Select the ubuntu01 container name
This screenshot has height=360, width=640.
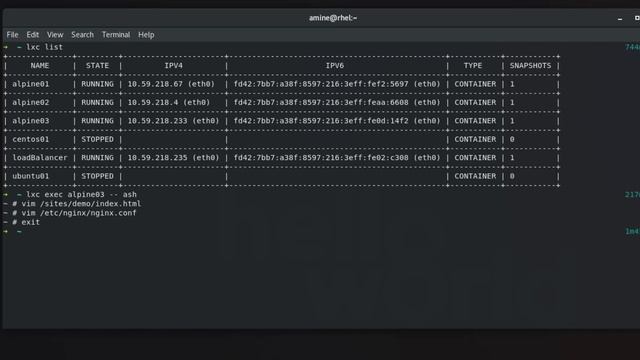pos(31,176)
